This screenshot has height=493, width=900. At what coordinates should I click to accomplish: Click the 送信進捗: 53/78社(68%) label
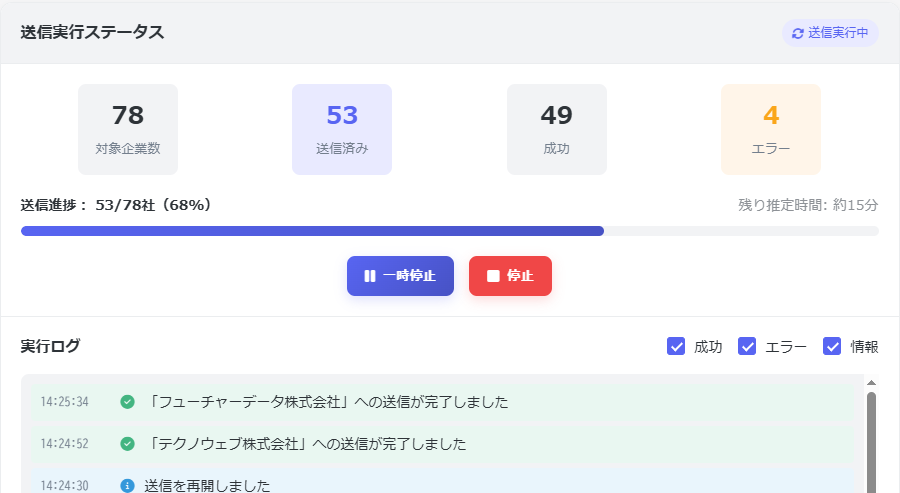[117, 205]
